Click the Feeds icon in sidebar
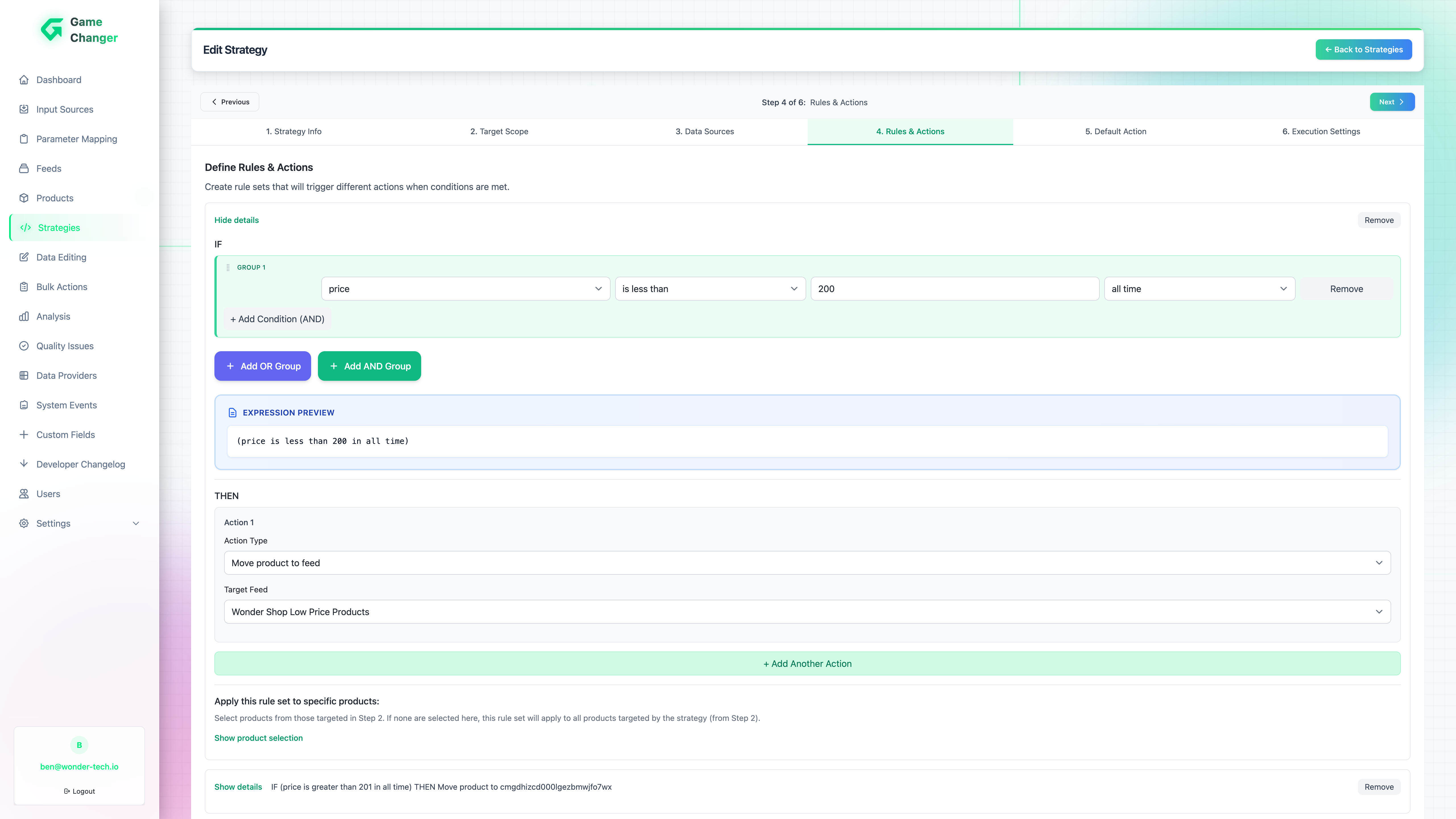 point(24,168)
